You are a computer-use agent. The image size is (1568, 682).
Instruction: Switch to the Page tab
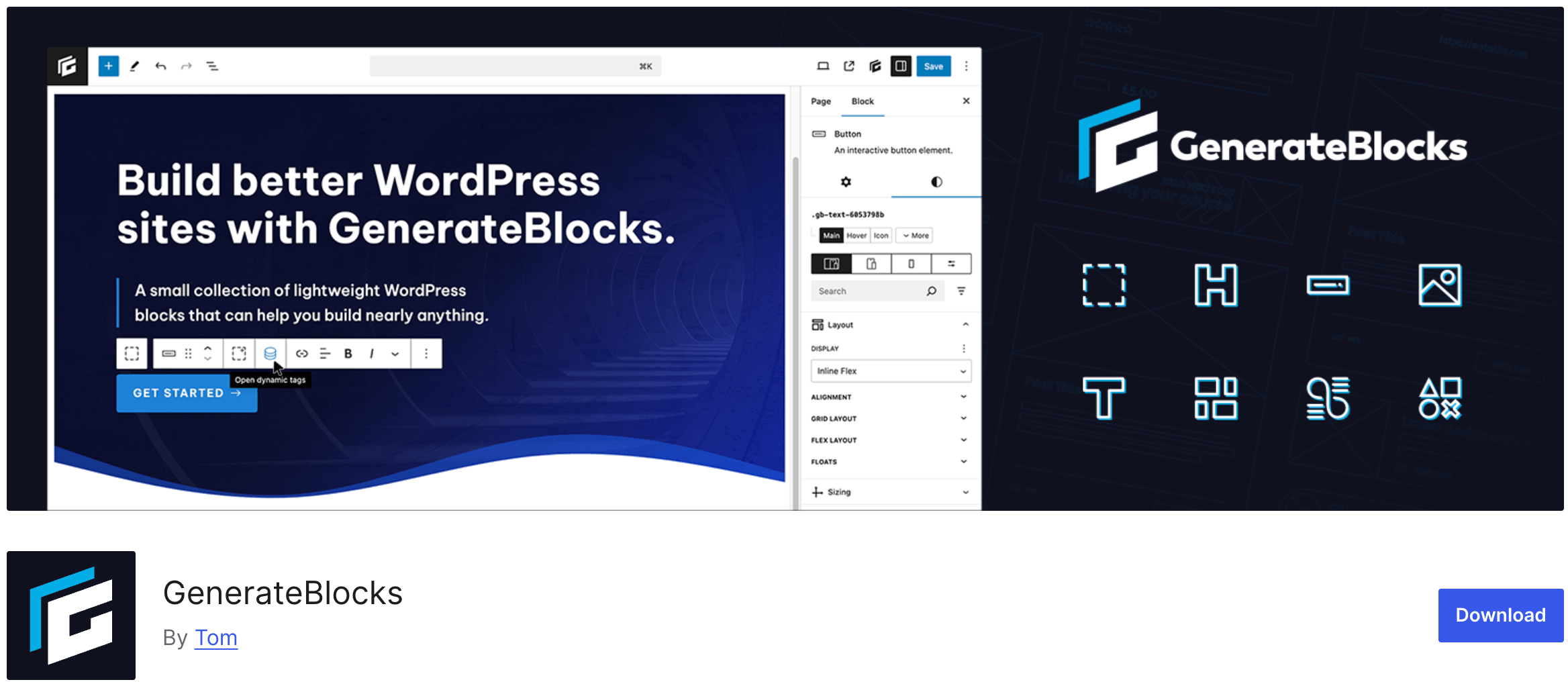tap(821, 101)
